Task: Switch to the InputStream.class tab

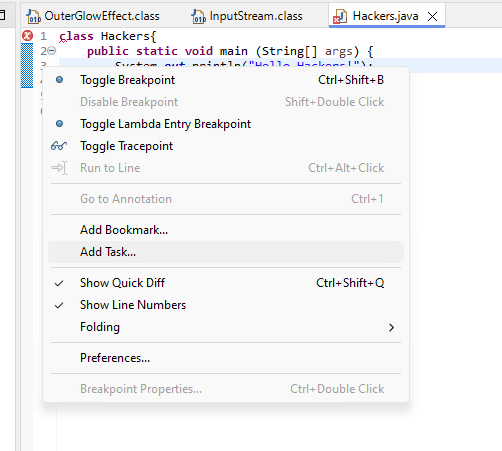Action: pos(247,16)
